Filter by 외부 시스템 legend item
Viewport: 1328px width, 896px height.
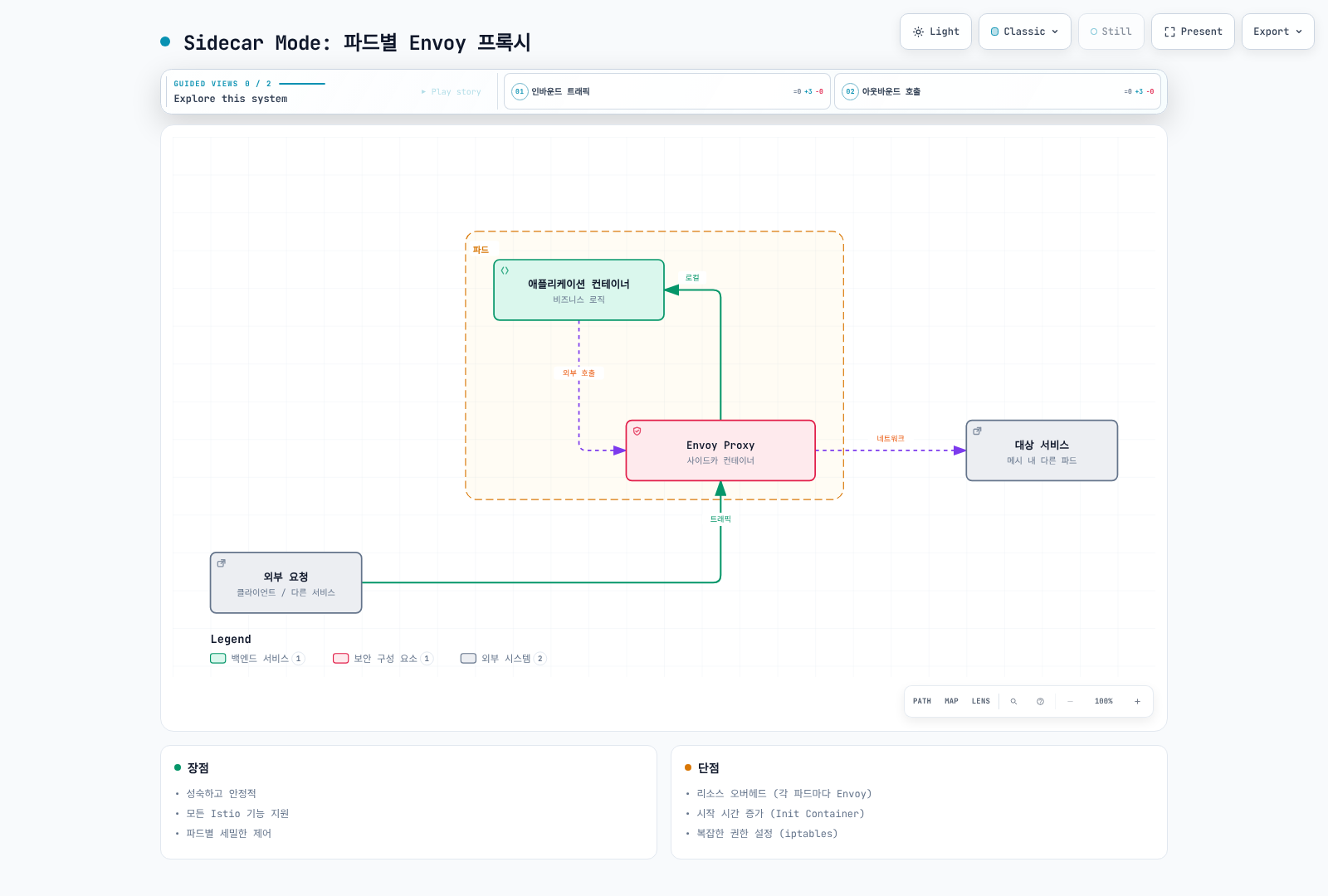[503, 659]
